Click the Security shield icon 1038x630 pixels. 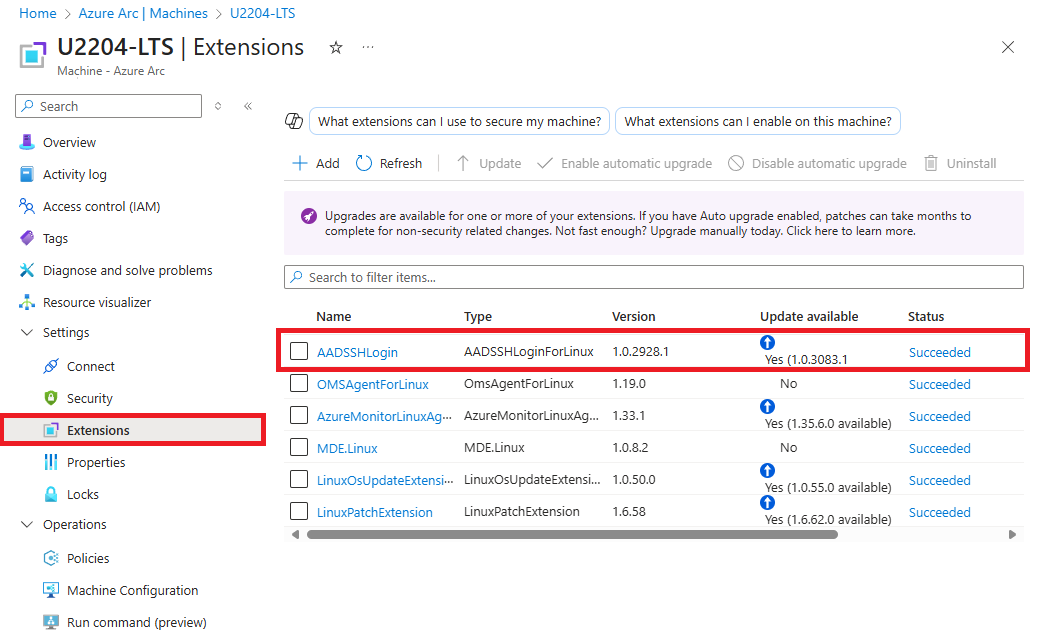51,398
